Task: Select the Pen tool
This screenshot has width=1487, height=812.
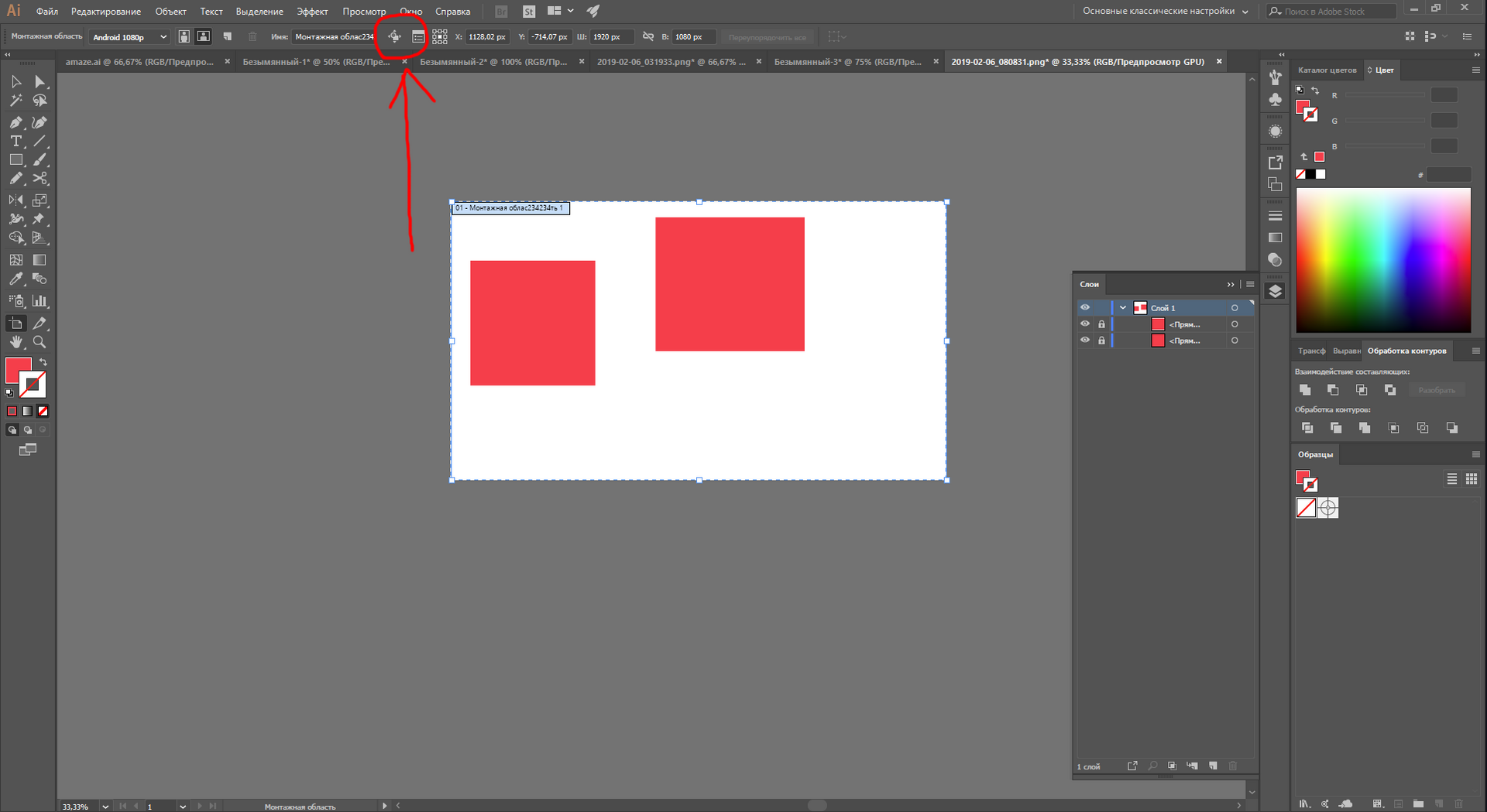Action: click(x=15, y=122)
